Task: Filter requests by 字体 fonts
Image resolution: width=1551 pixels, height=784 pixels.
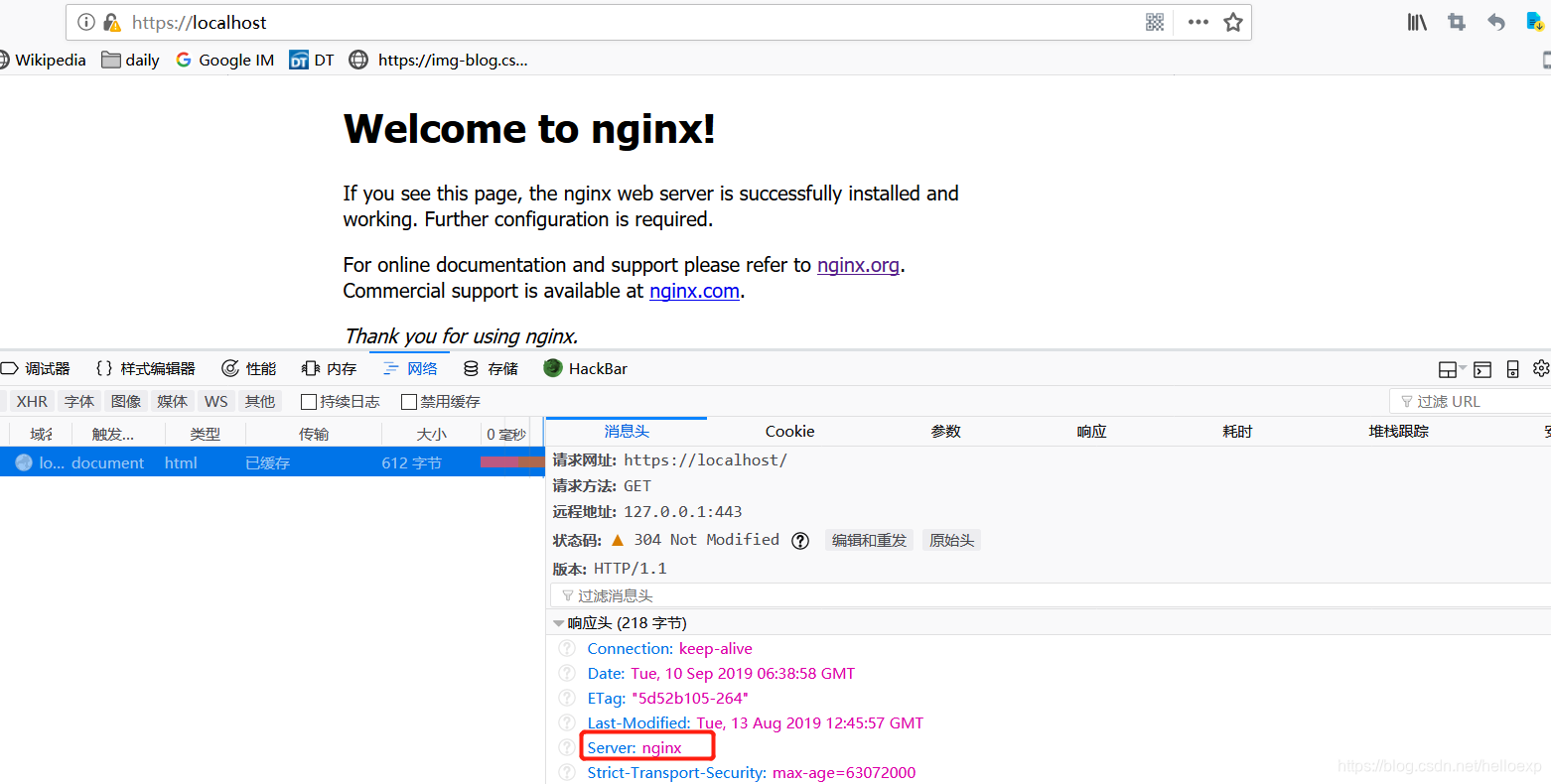Action: point(79,401)
